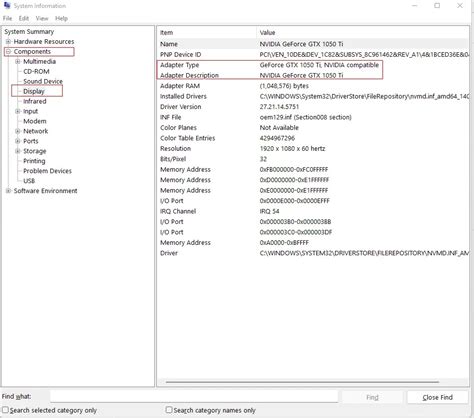Toggle Search category names only checkbox

[x=169, y=410]
